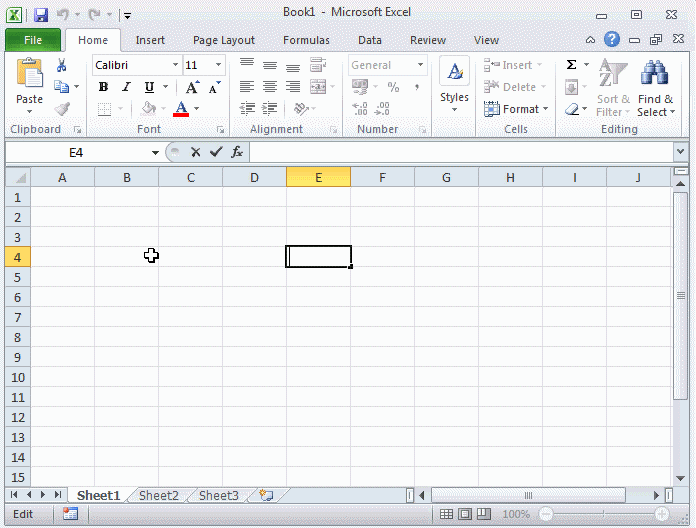
Task: Open Find & Select binoculars
Action: tap(655, 90)
